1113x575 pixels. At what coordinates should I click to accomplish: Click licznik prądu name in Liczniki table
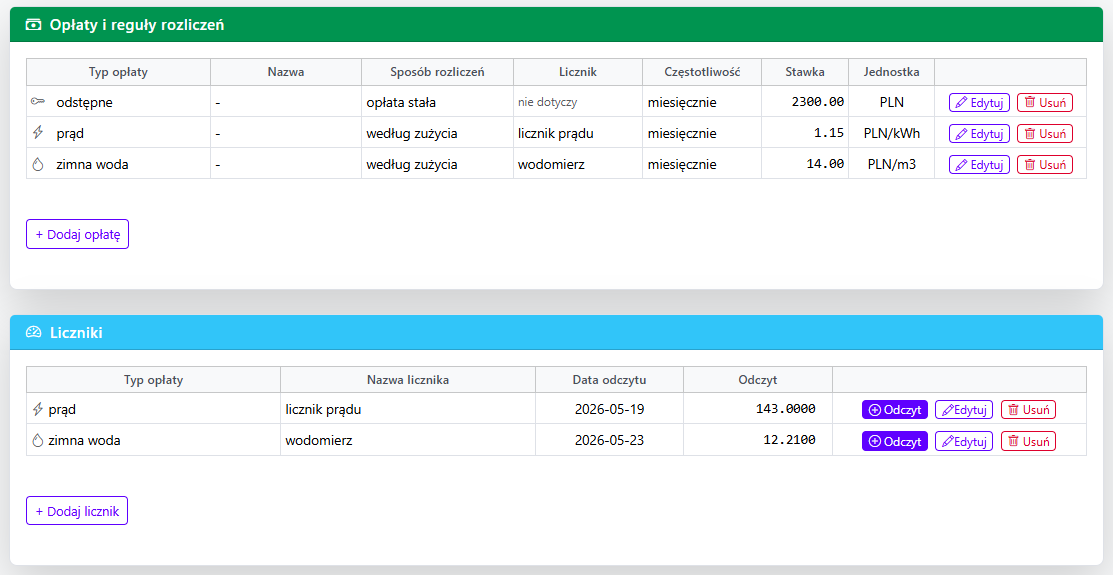(x=324, y=410)
